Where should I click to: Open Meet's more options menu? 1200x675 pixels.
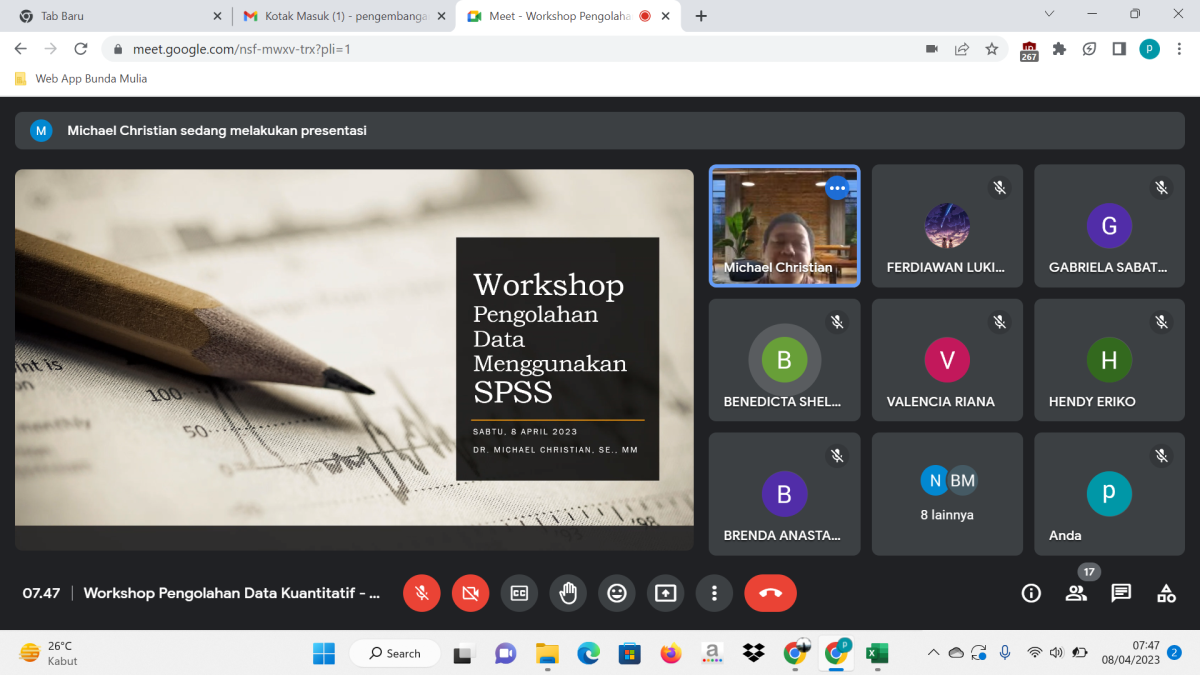pyautogui.click(x=714, y=593)
